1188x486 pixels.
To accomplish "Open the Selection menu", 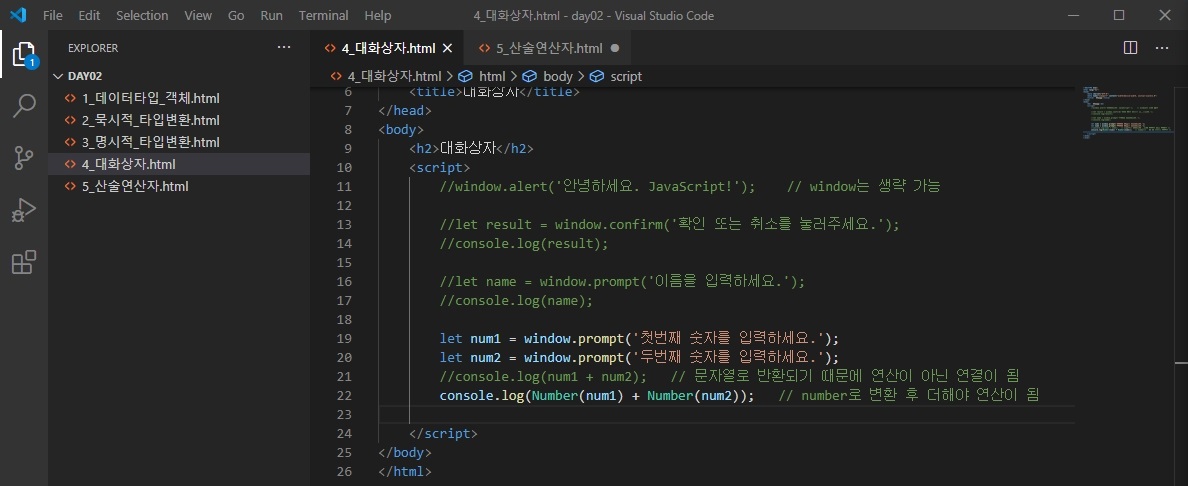I will pyautogui.click(x=142, y=15).
